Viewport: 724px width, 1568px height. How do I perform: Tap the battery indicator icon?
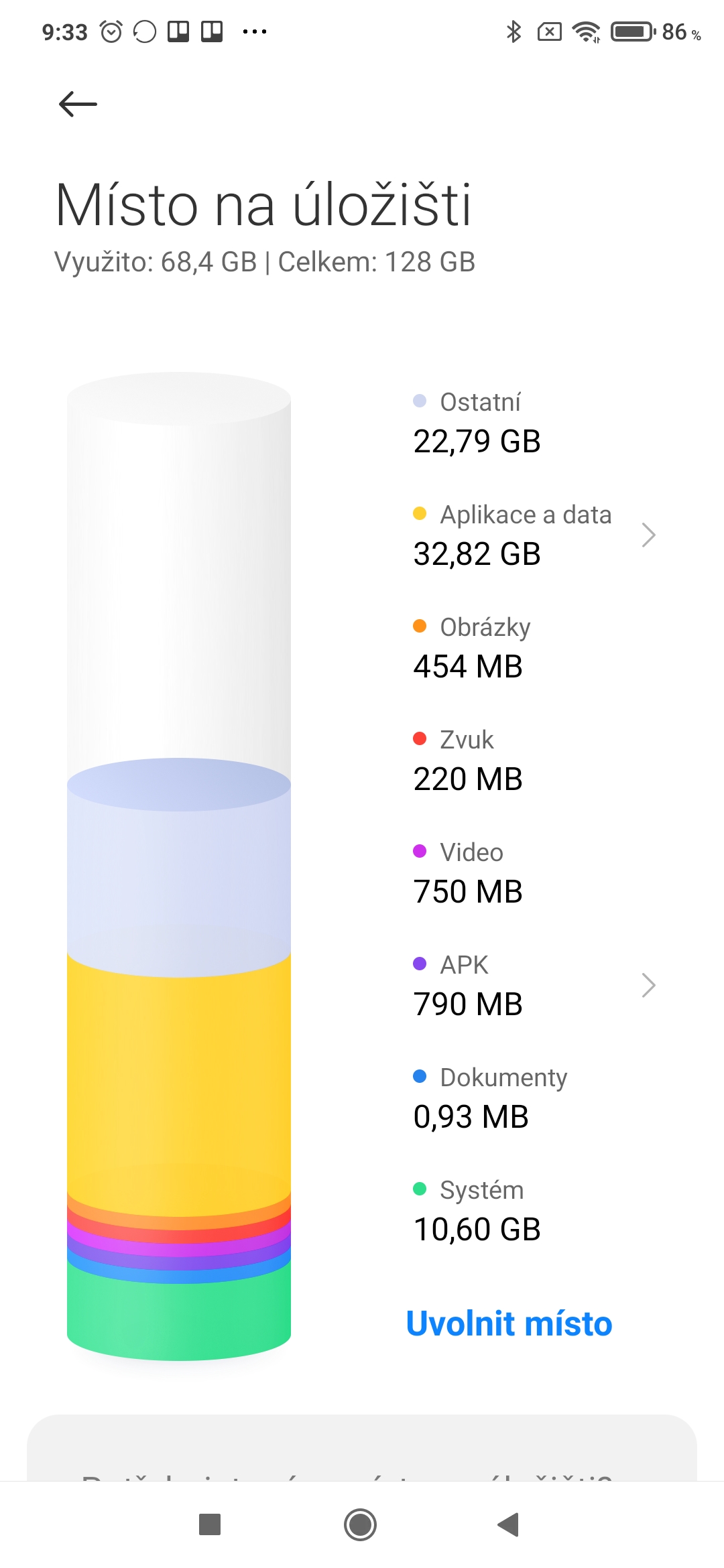coord(632,31)
